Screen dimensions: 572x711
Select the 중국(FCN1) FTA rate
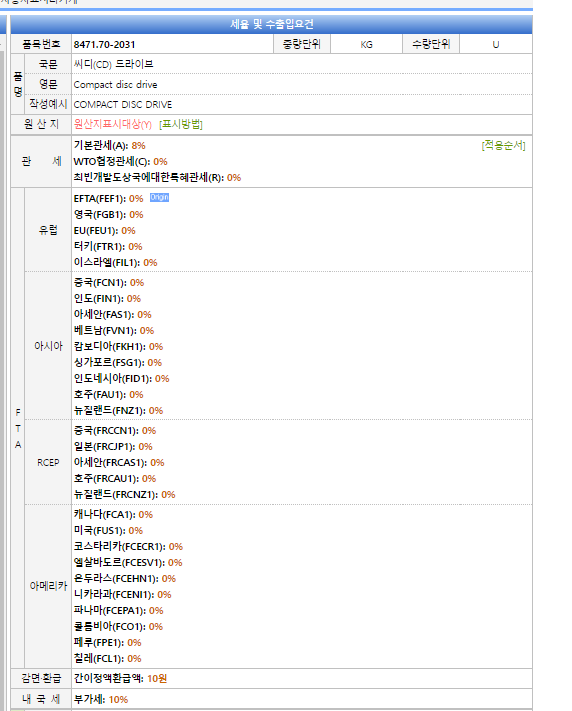(109, 282)
